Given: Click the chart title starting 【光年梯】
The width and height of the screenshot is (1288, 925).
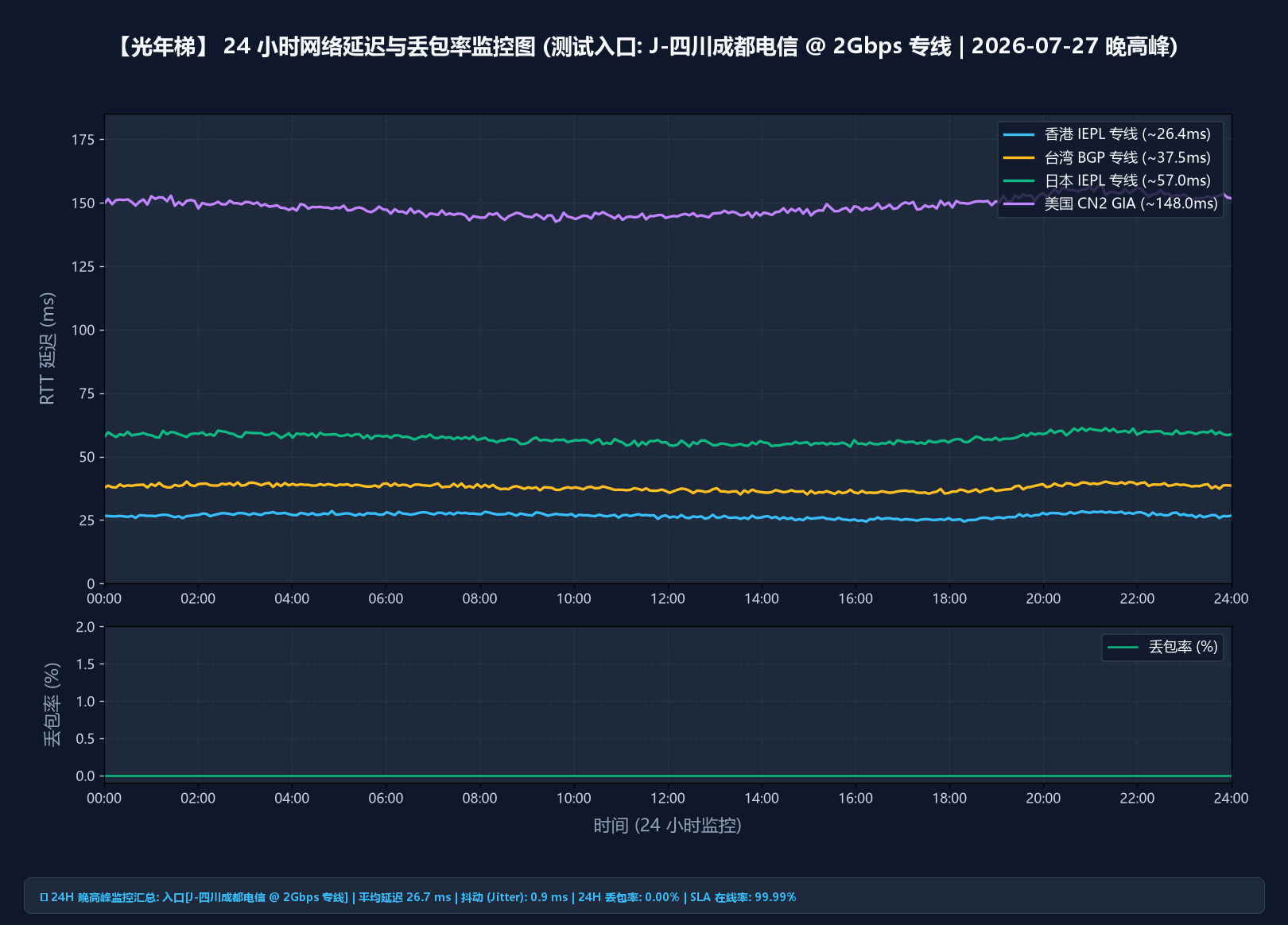Looking at the screenshot, I should point(644,46).
